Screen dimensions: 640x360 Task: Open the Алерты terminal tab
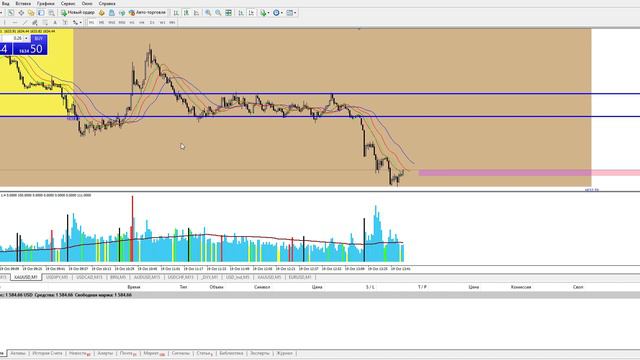pyautogui.click(x=105, y=353)
